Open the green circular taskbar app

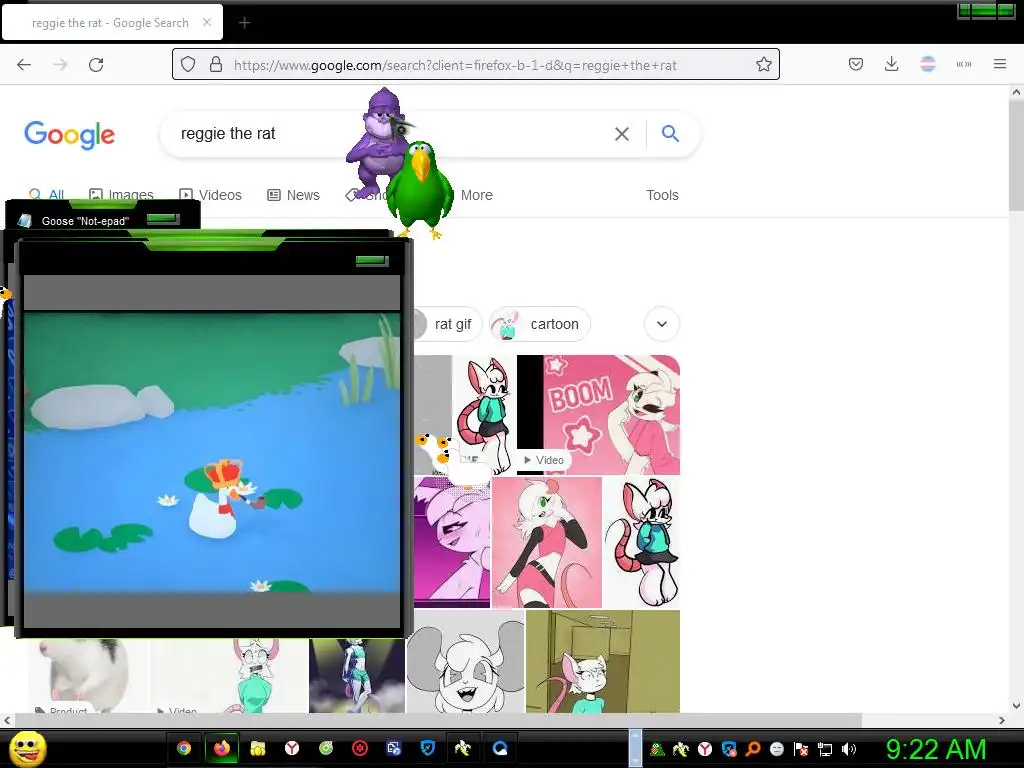pos(326,748)
